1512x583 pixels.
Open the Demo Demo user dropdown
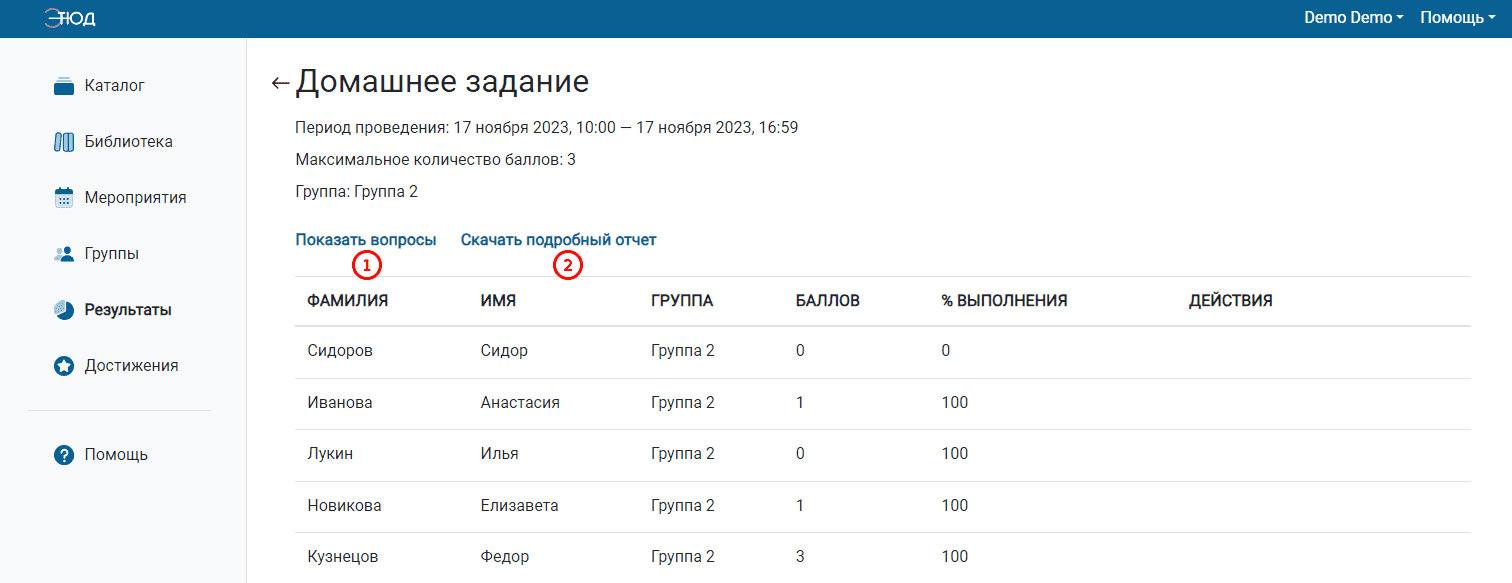point(1354,18)
